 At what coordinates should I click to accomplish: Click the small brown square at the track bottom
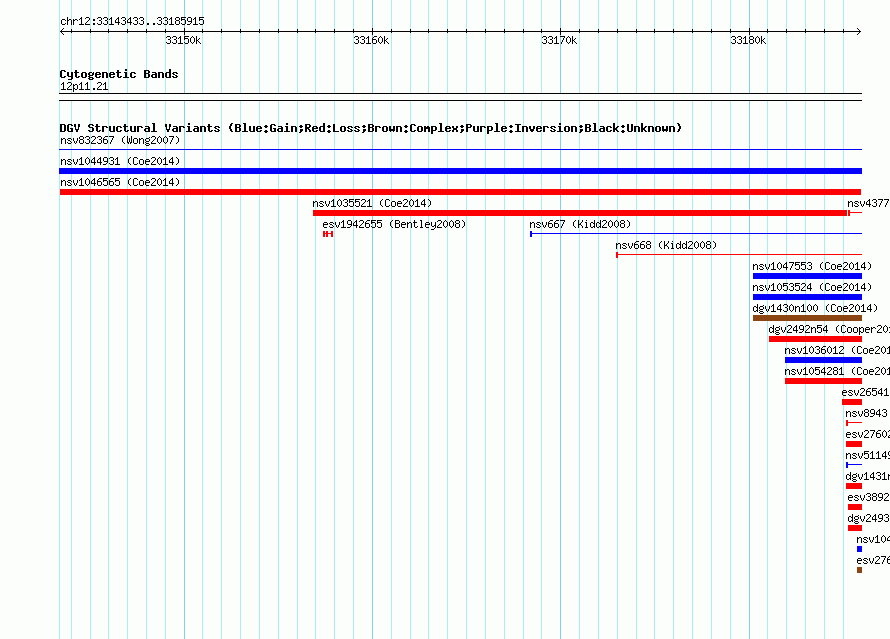point(859,570)
